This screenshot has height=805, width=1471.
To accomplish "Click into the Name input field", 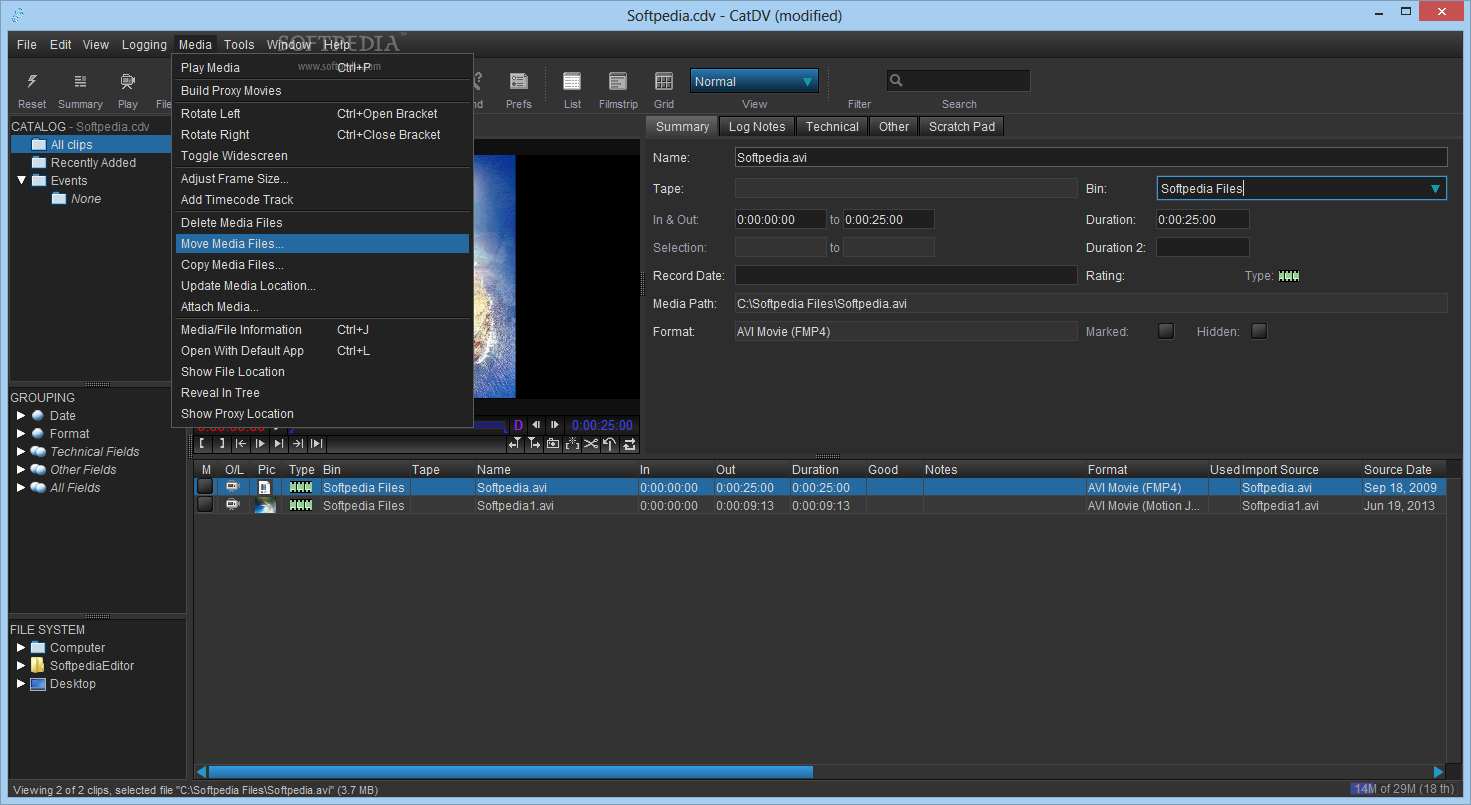I will (x=1091, y=157).
